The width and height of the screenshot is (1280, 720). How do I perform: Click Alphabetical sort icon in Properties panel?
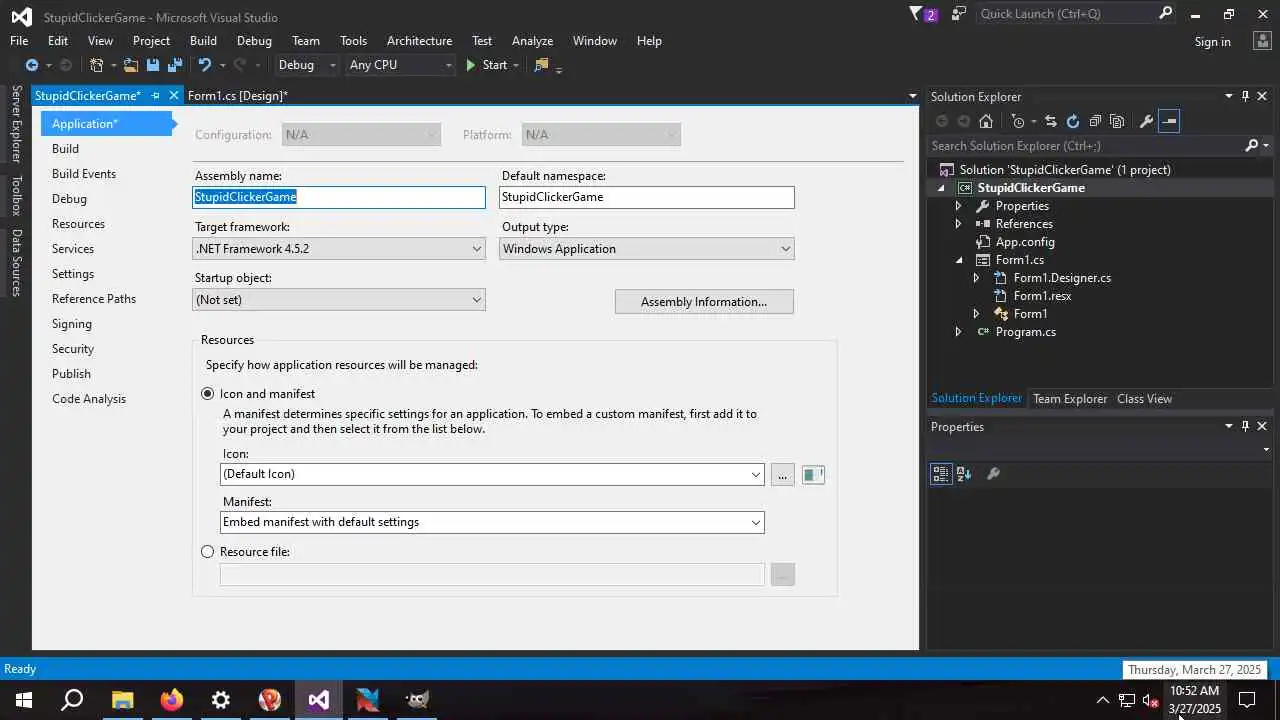pos(964,474)
